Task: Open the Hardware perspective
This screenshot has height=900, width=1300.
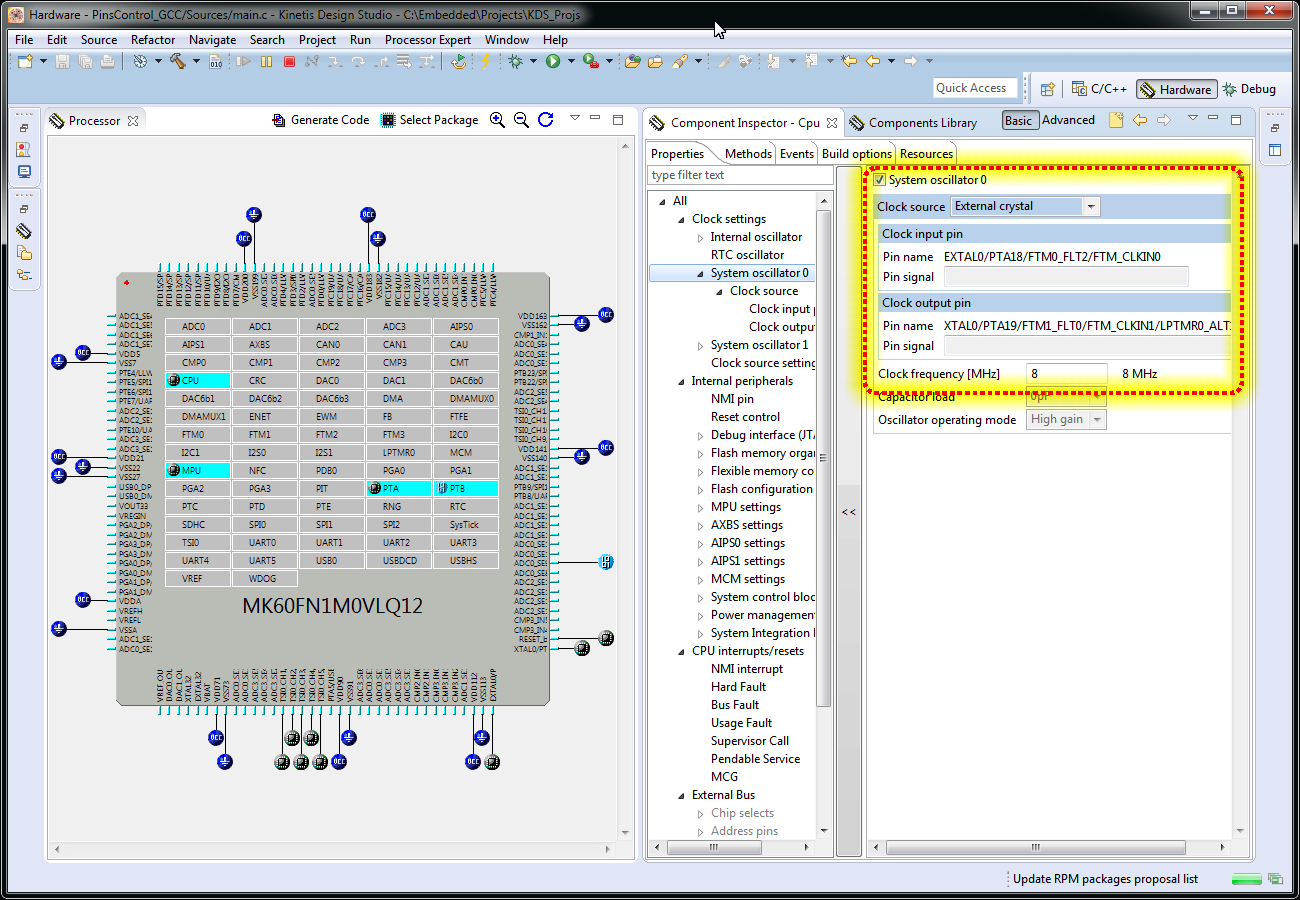Action: pyautogui.click(x=1176, y=89)
